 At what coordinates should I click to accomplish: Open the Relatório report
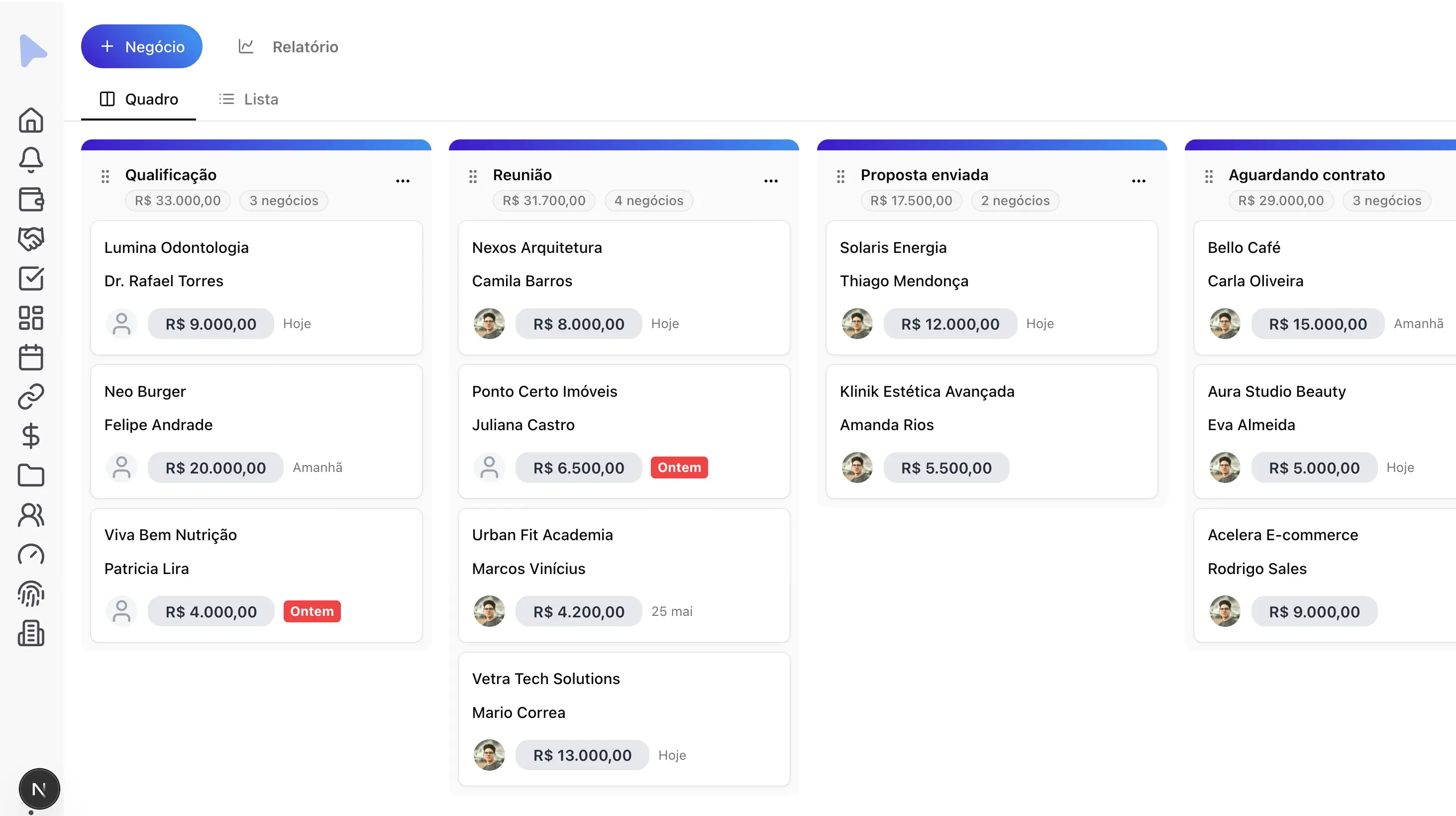coord(288,46)
